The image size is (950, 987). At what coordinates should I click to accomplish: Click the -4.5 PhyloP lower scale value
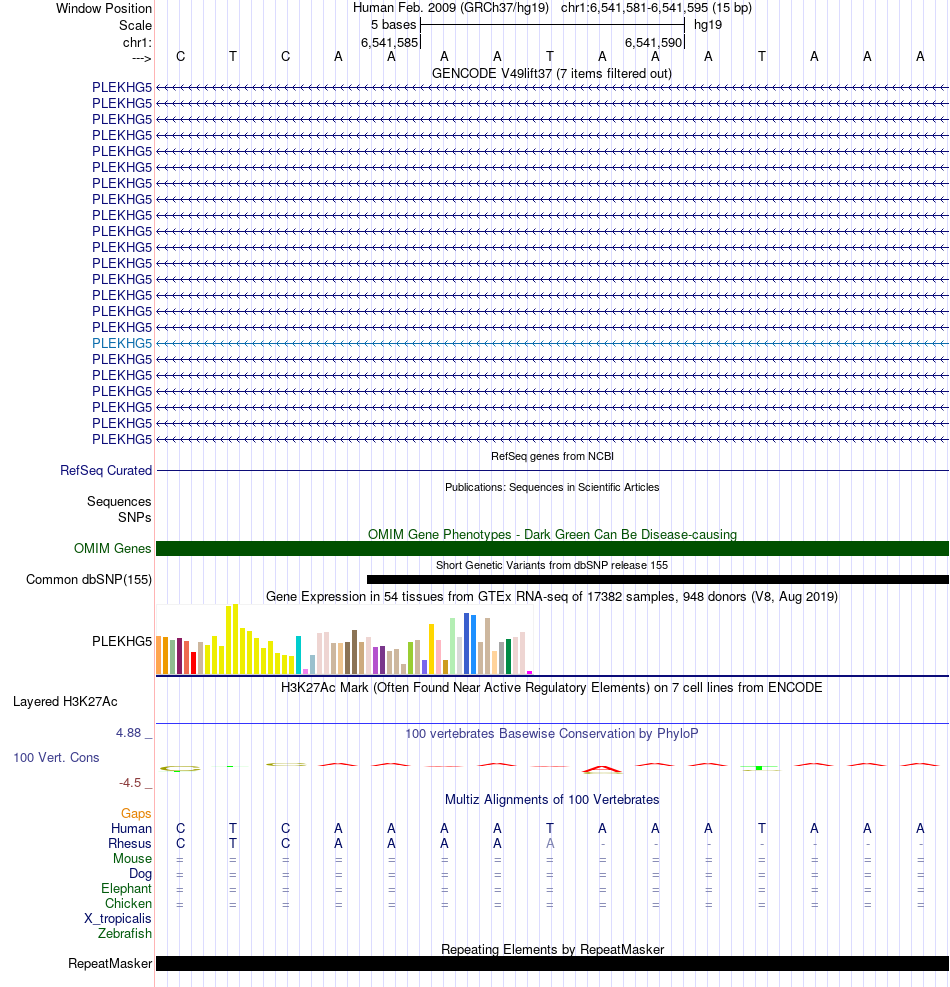tap(130, 783)
